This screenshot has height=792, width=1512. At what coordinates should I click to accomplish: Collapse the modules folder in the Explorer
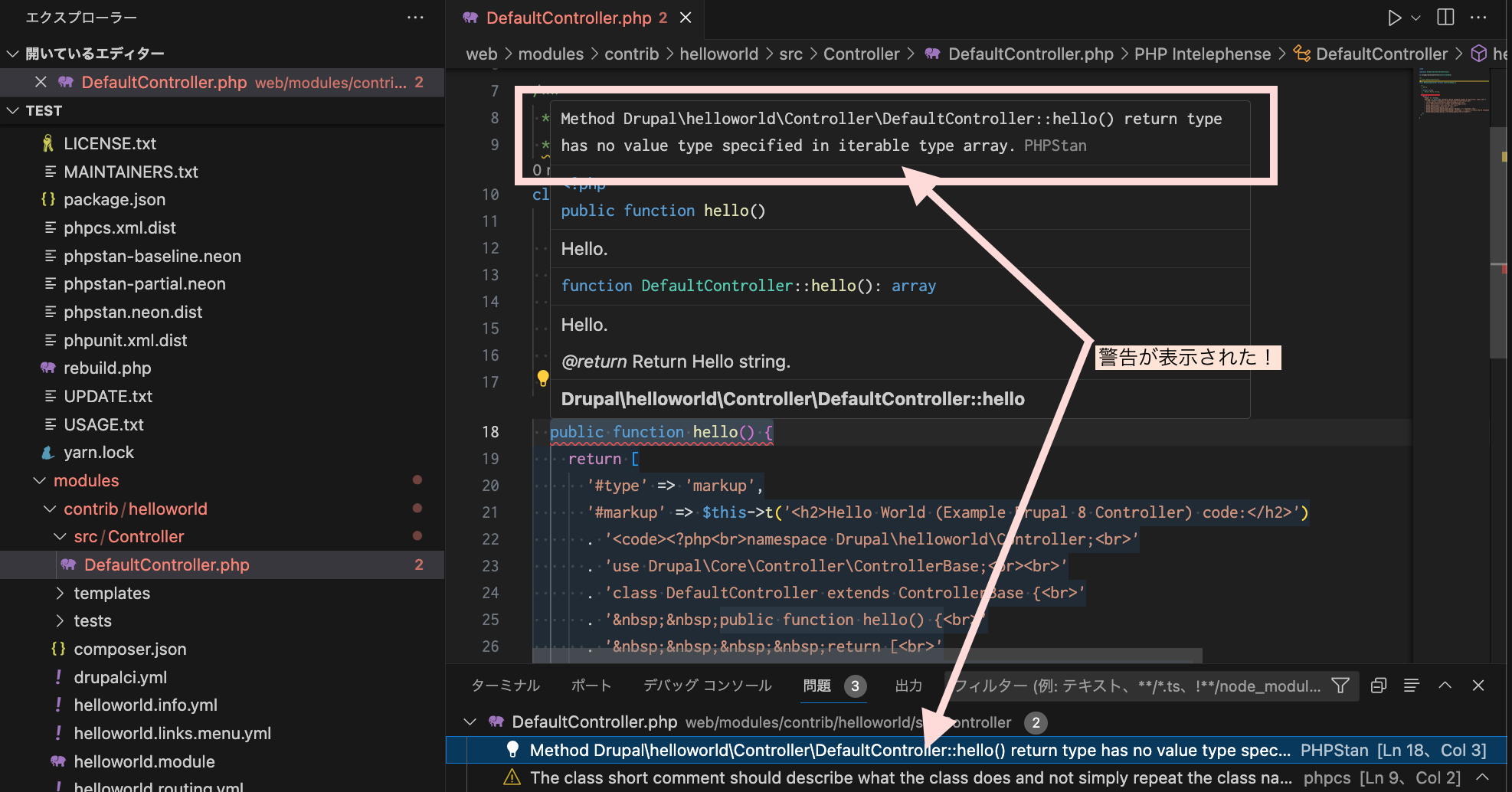click(40, 480)
